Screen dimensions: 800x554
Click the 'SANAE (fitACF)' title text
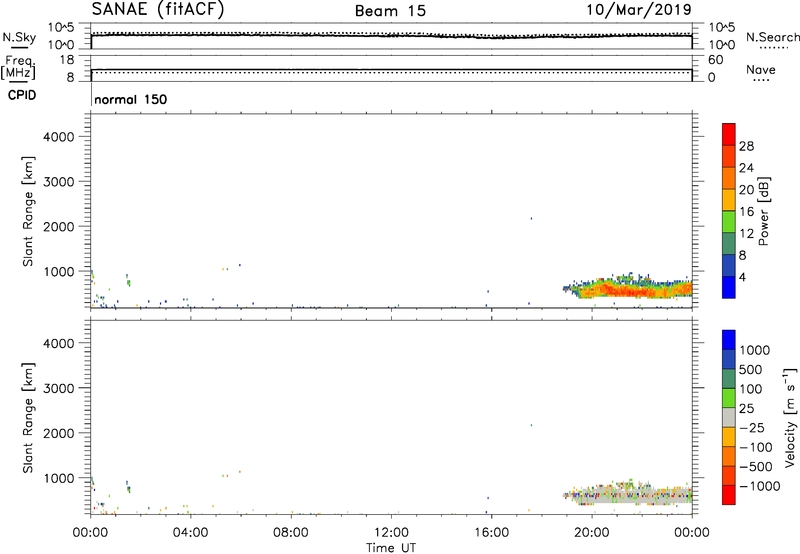158,9
